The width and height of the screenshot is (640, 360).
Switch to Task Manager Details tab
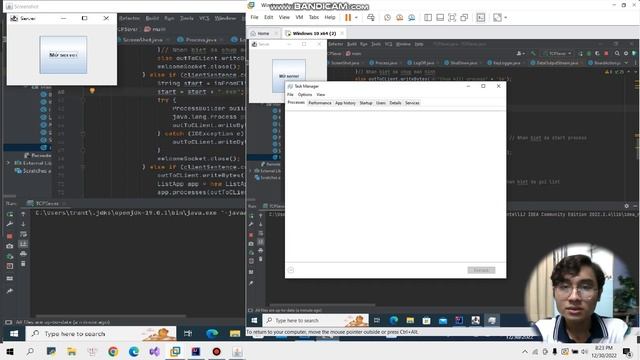tap(395, 103)
